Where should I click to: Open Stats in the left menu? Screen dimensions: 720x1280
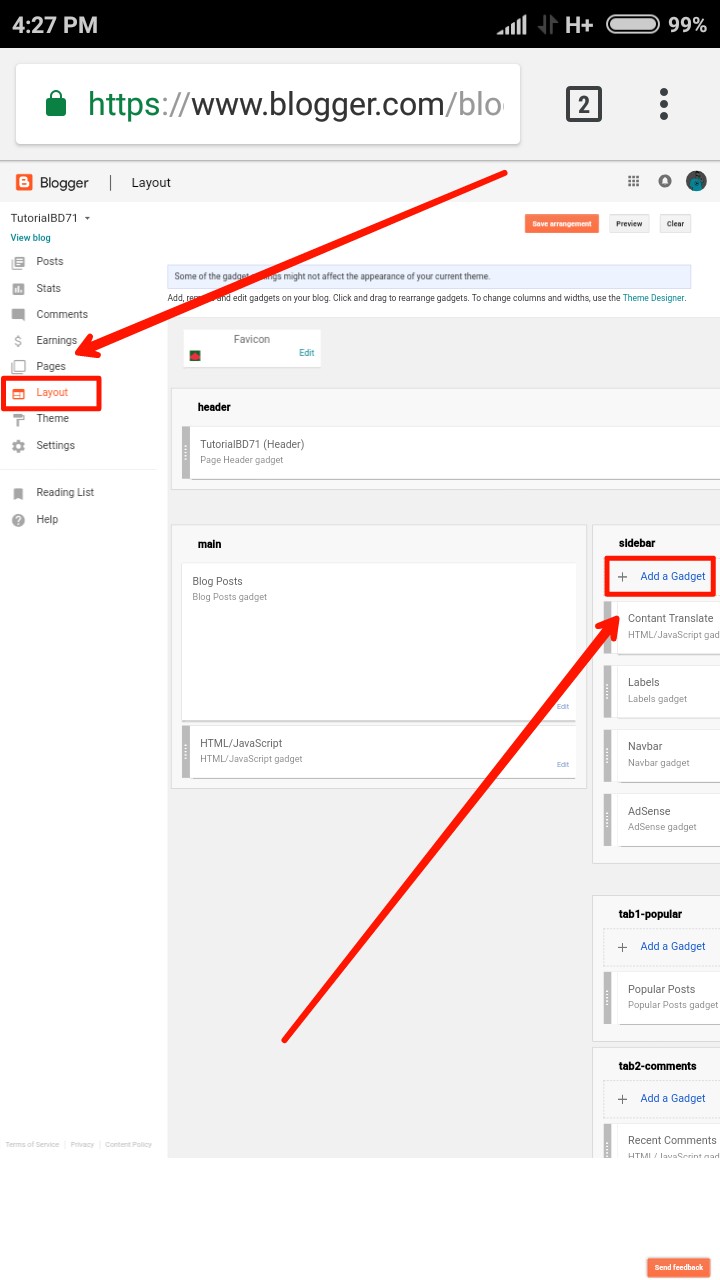click(x=49, y=289)
